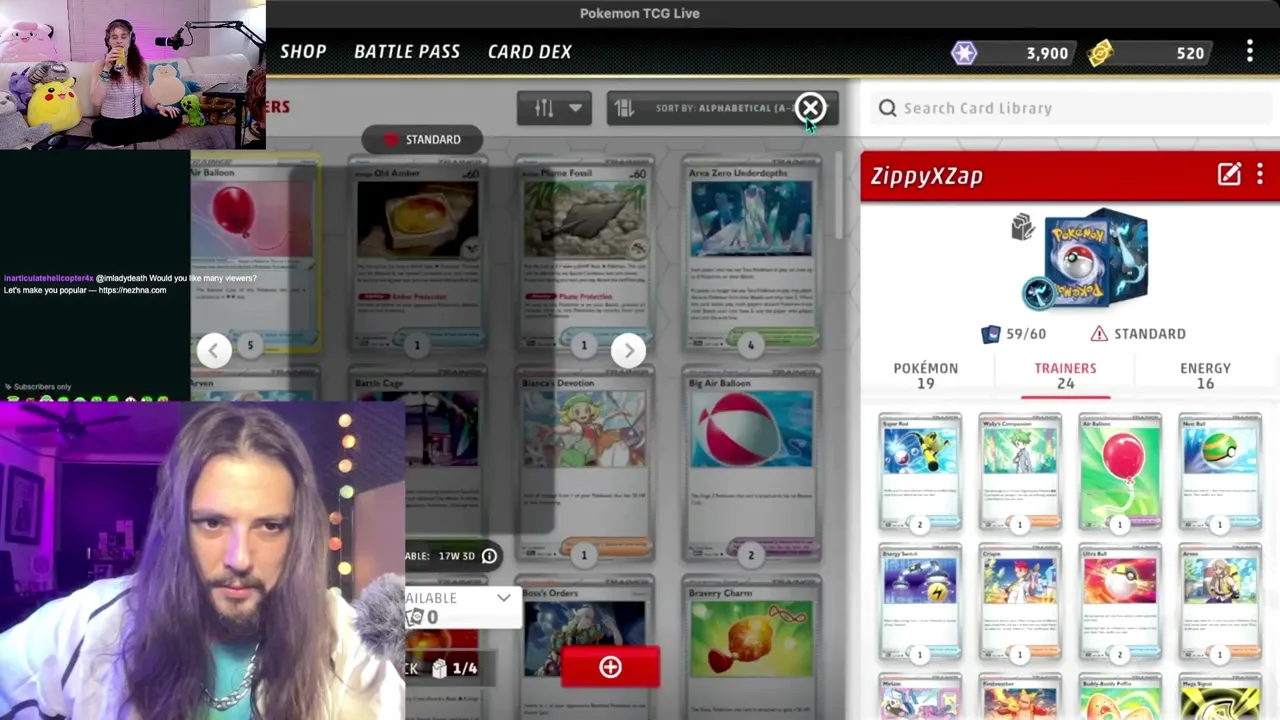Select the Big Air Balloon card
The width and height of the screenshot is (1280, 720).
tap(751, 464)
